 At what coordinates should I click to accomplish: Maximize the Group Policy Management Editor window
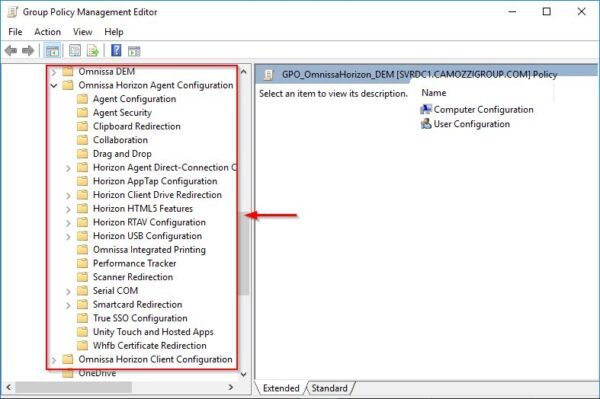547,11
